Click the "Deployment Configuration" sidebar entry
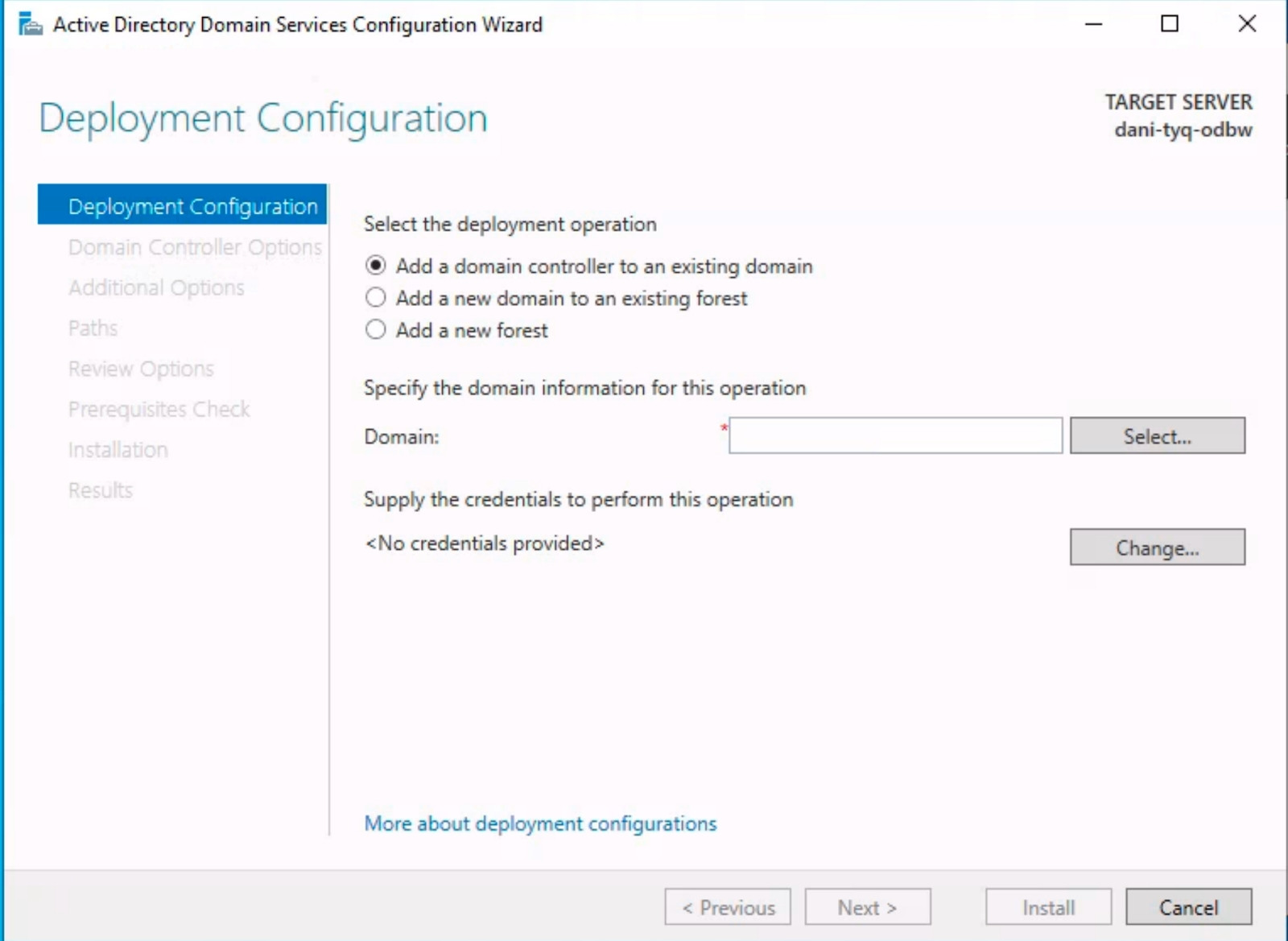The image size is (1288, 941). pos(193,206)
